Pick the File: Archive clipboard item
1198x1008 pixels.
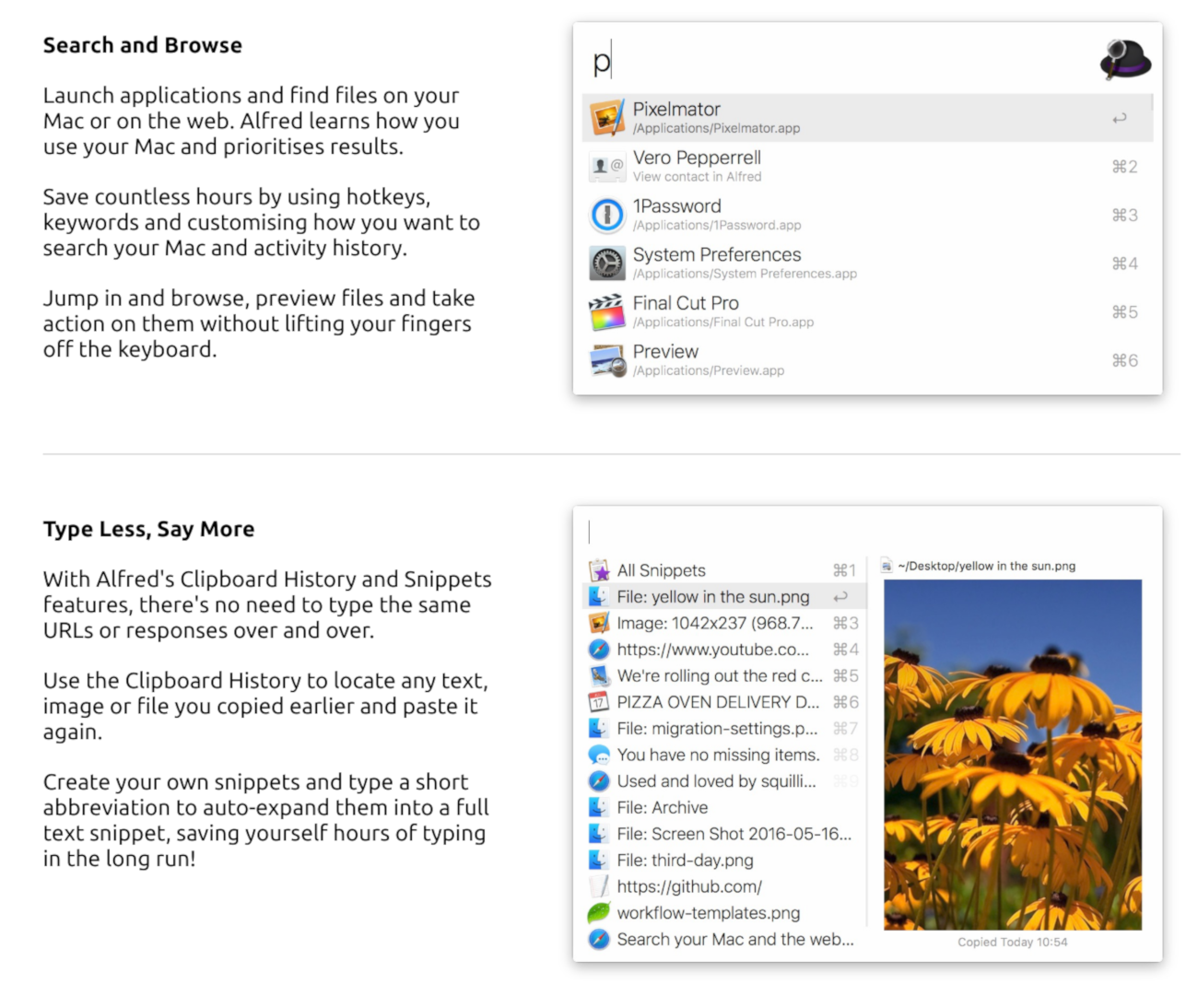point(663,808)
